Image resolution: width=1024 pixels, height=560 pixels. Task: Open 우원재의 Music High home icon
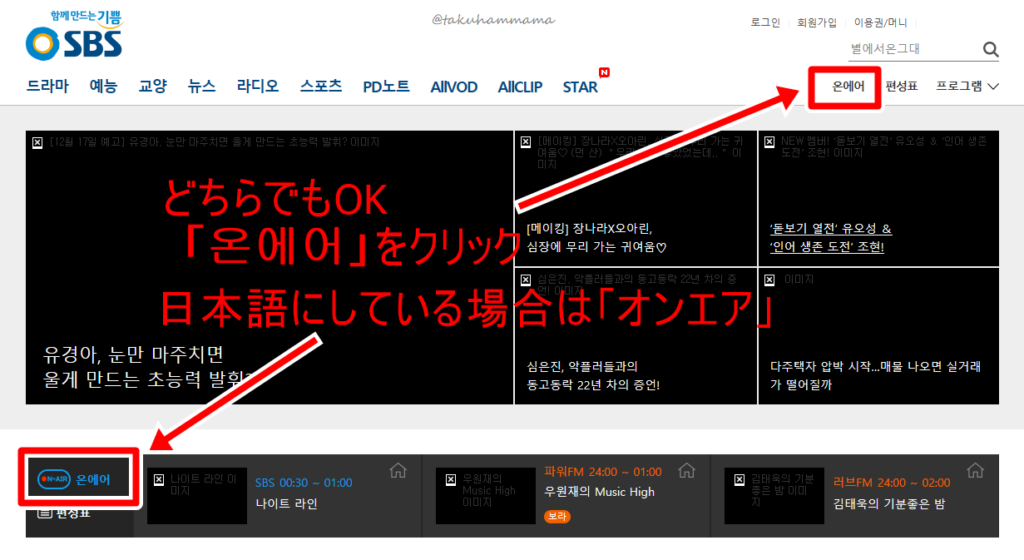[x=686, y=471]
